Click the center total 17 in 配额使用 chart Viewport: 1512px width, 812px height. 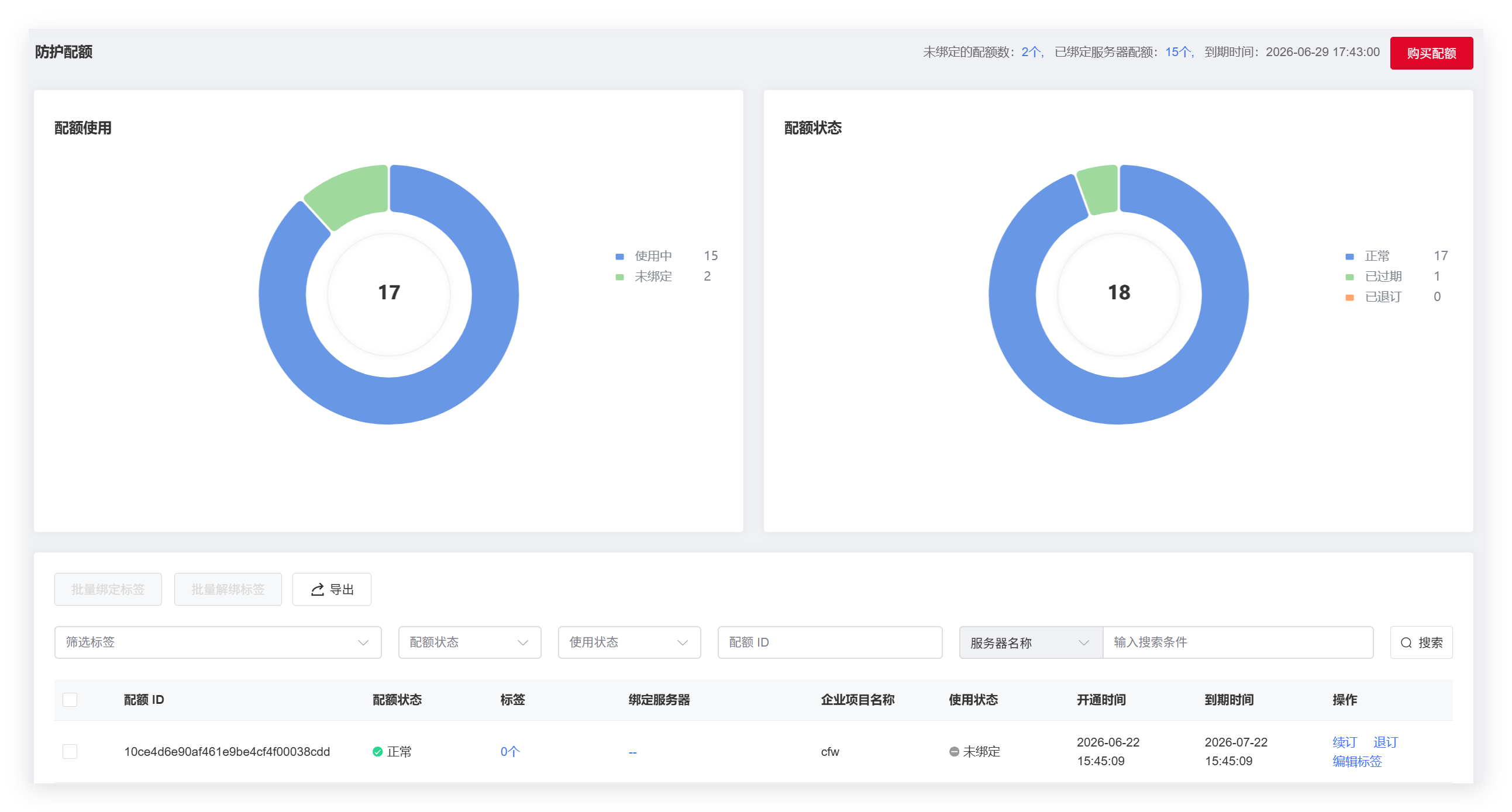[x=388, y=292]
